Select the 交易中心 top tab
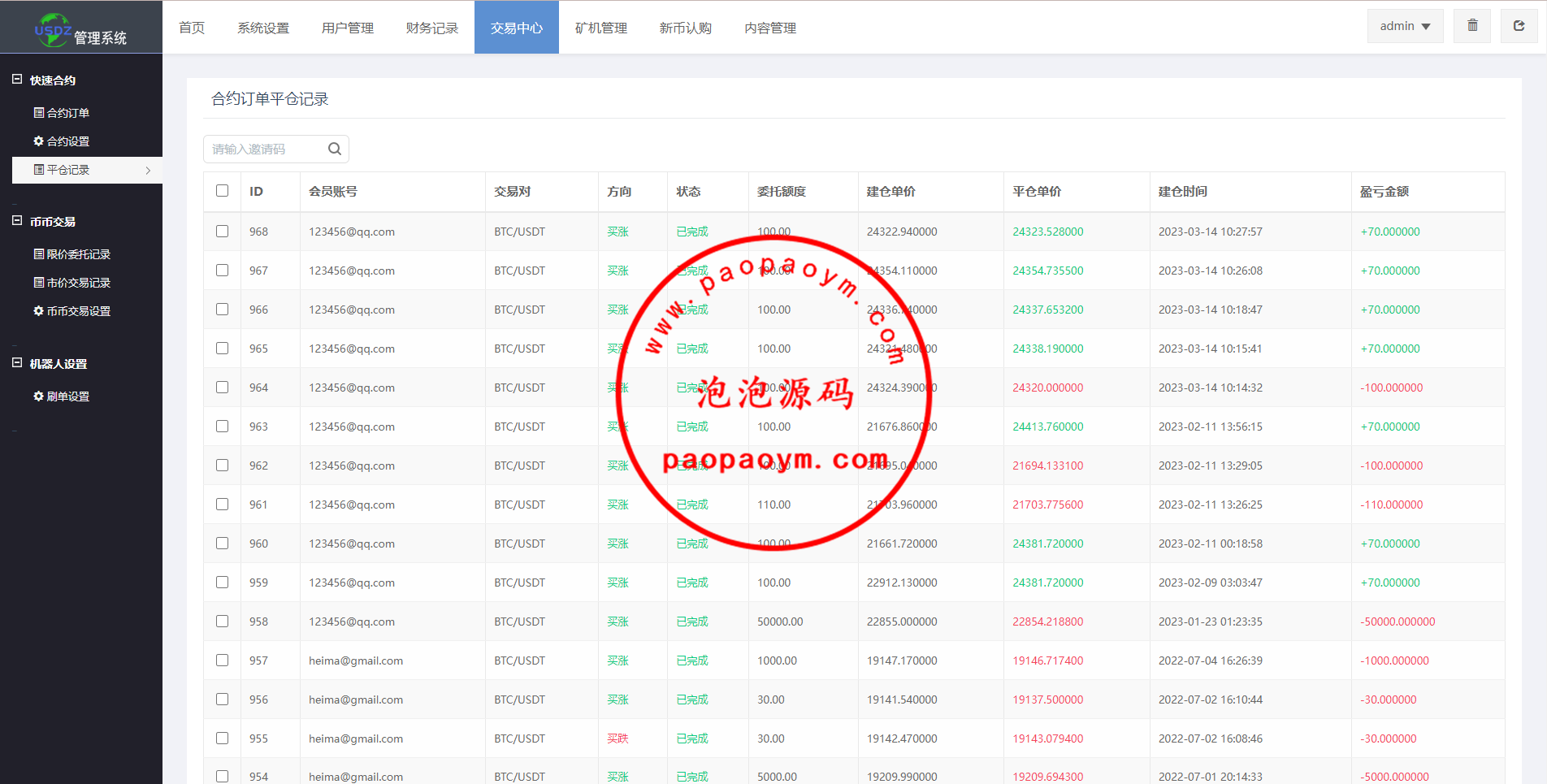This screenshot has width=1547, height=784. click(x=517, y=28)
